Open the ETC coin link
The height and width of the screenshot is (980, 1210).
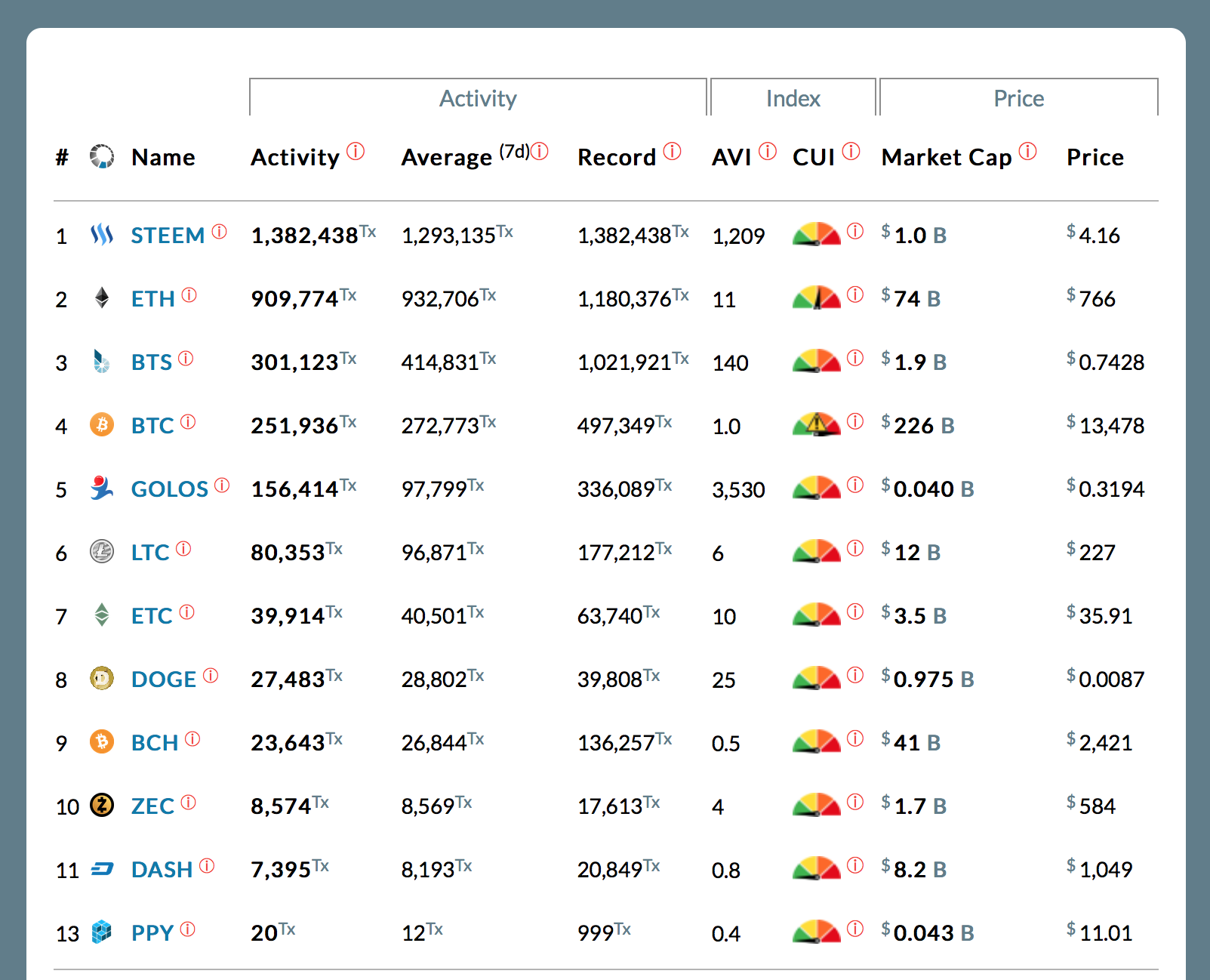[152, 616]
